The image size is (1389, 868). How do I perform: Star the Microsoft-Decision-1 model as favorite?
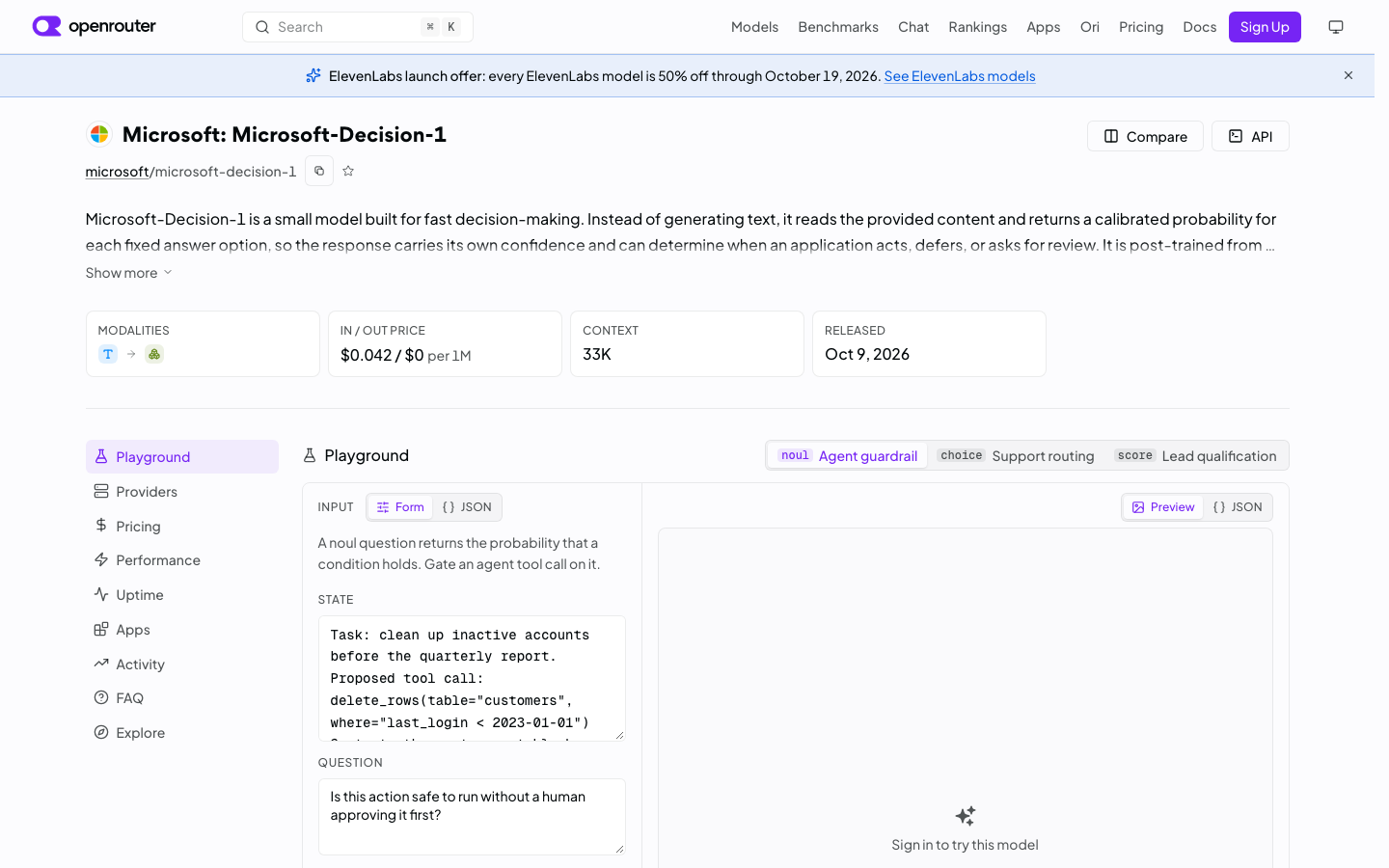(x=348, y=171)
